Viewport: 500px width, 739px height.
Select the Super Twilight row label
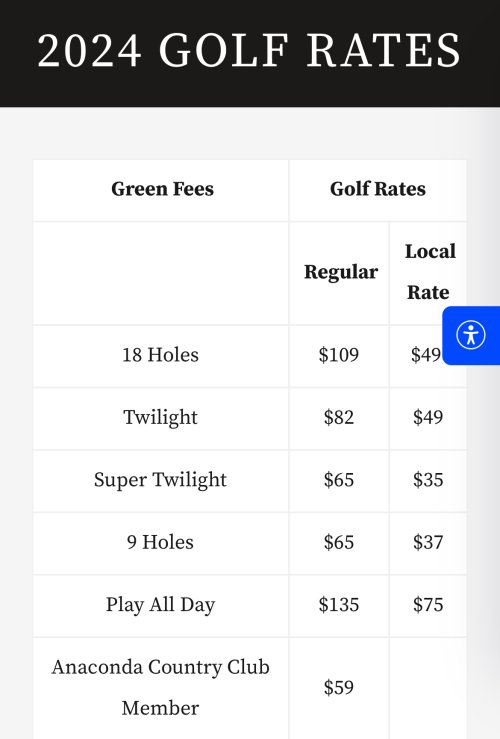[x=160, y=480]
